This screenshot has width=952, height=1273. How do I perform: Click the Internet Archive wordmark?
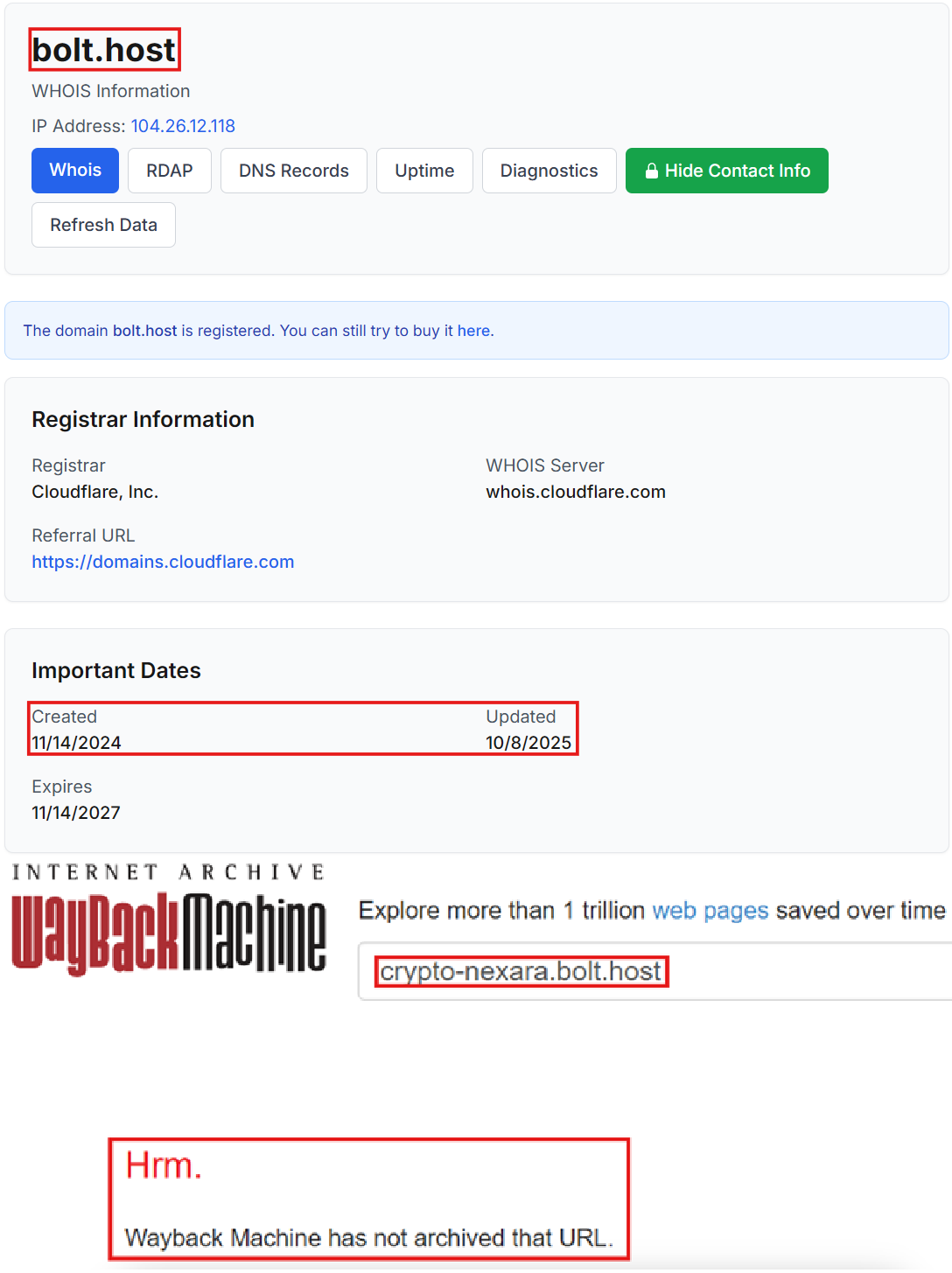click(166, 871)
